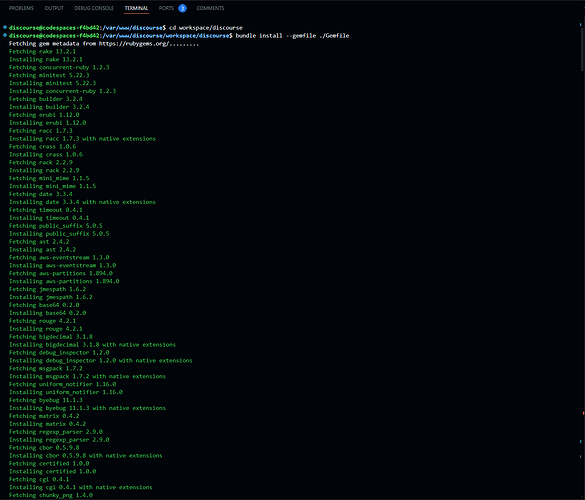Screen dimensions: 585x500
Task: Click the line 'Installing rake 13.2.1'
Action: point(46,59)
